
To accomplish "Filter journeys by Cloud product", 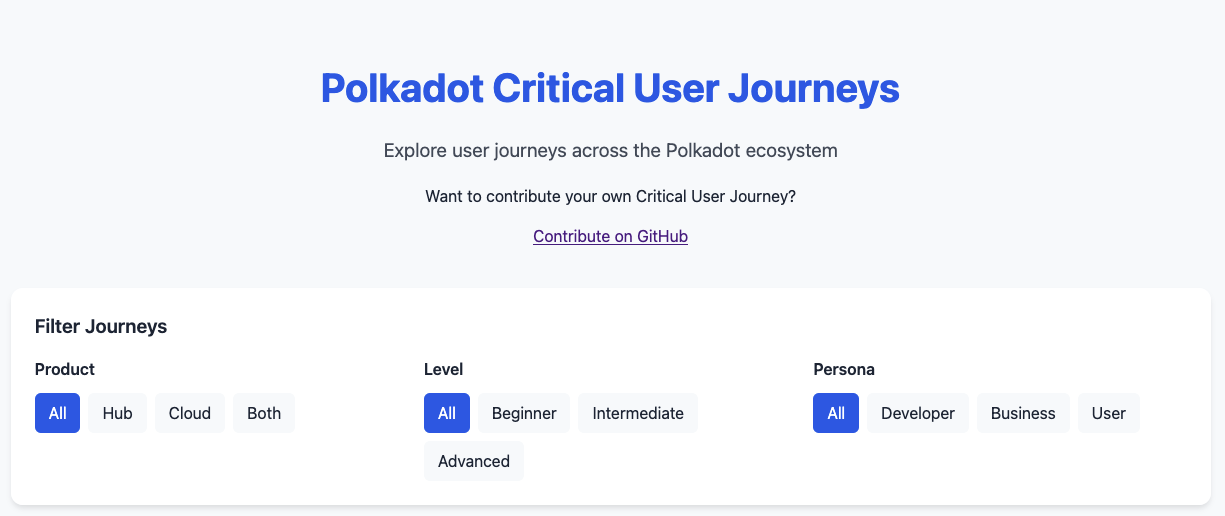I will pyautogui.click(x=190, y=413).
